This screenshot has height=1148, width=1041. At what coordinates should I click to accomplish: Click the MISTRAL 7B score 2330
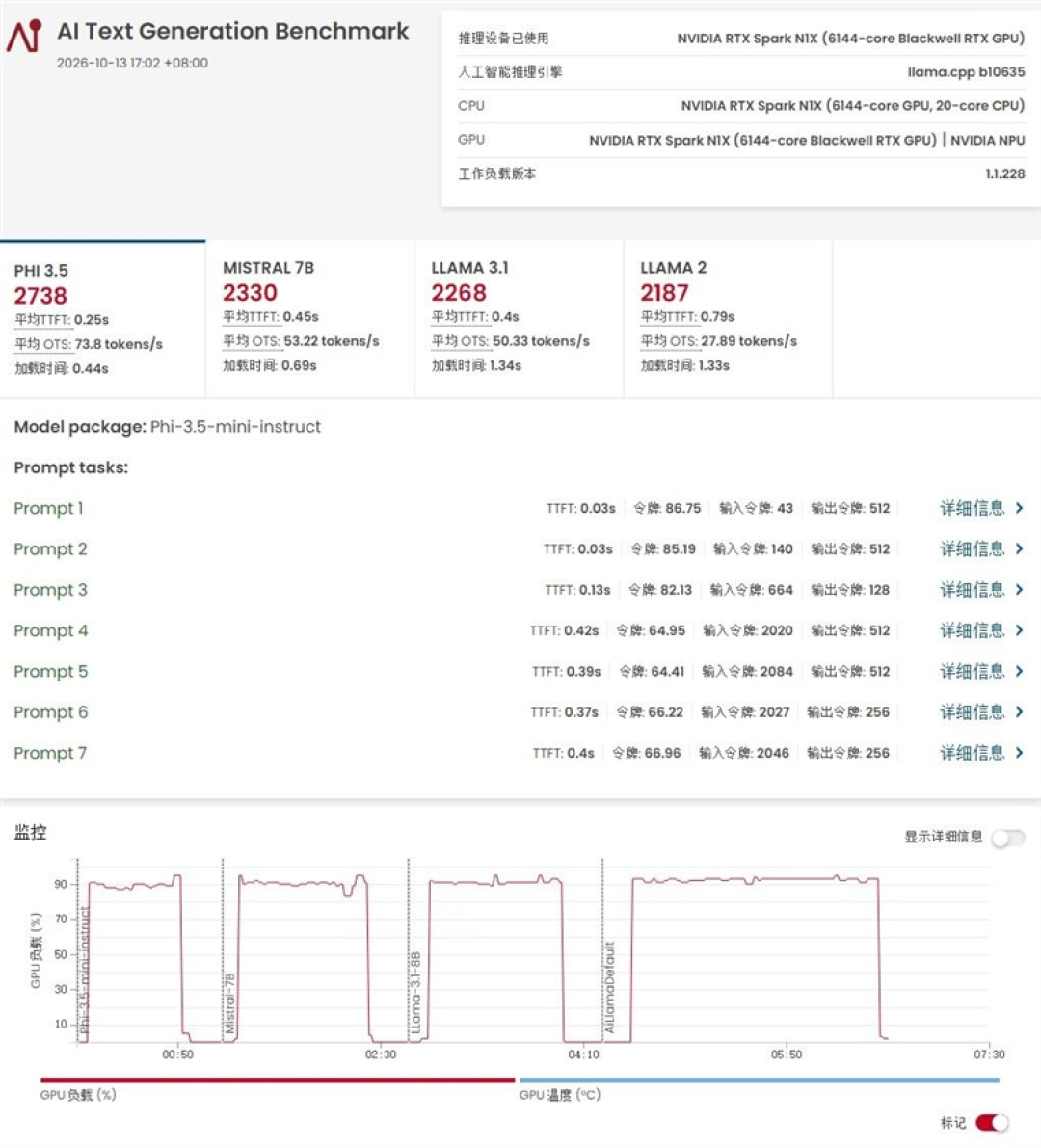click(x=251, y=293)
